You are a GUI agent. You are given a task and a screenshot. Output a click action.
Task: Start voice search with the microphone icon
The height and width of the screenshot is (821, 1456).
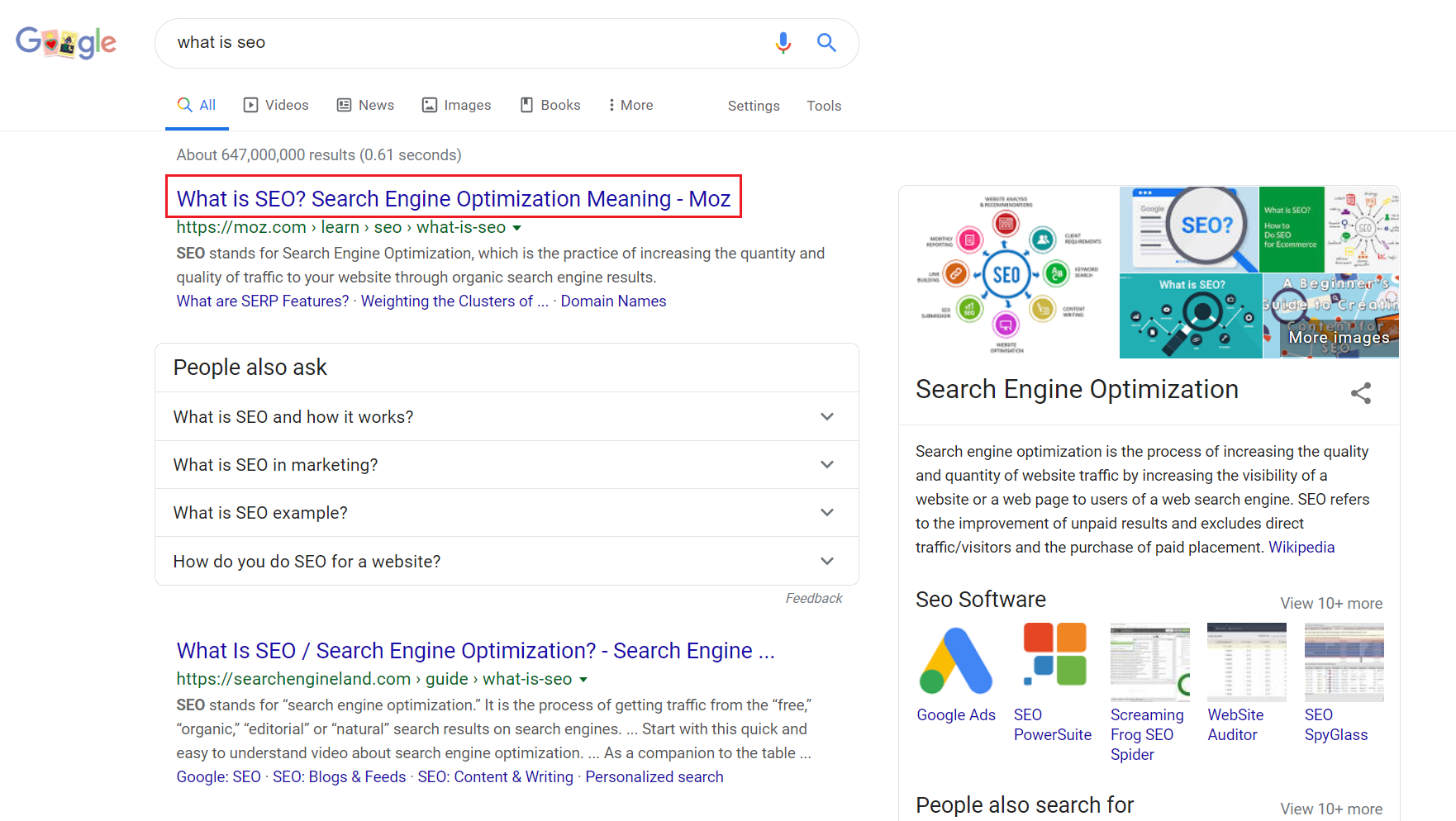tap(783, 43)
